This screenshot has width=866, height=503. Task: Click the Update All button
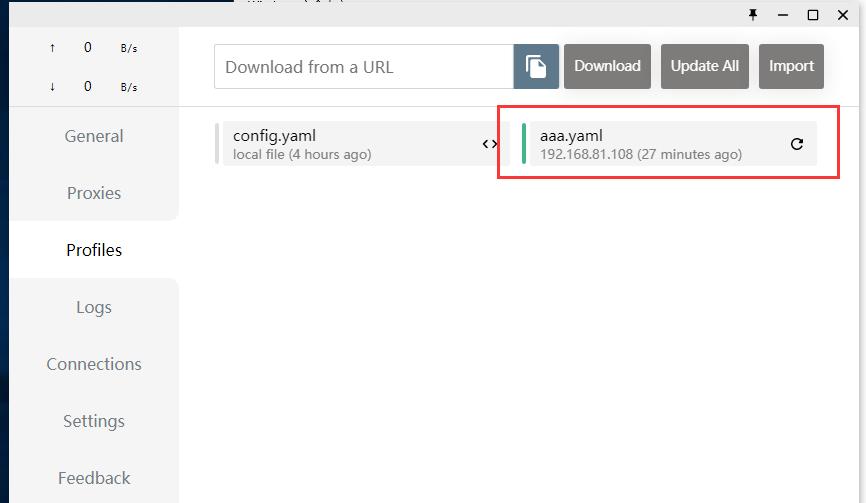pyautogui.click(x=705, y=66)
